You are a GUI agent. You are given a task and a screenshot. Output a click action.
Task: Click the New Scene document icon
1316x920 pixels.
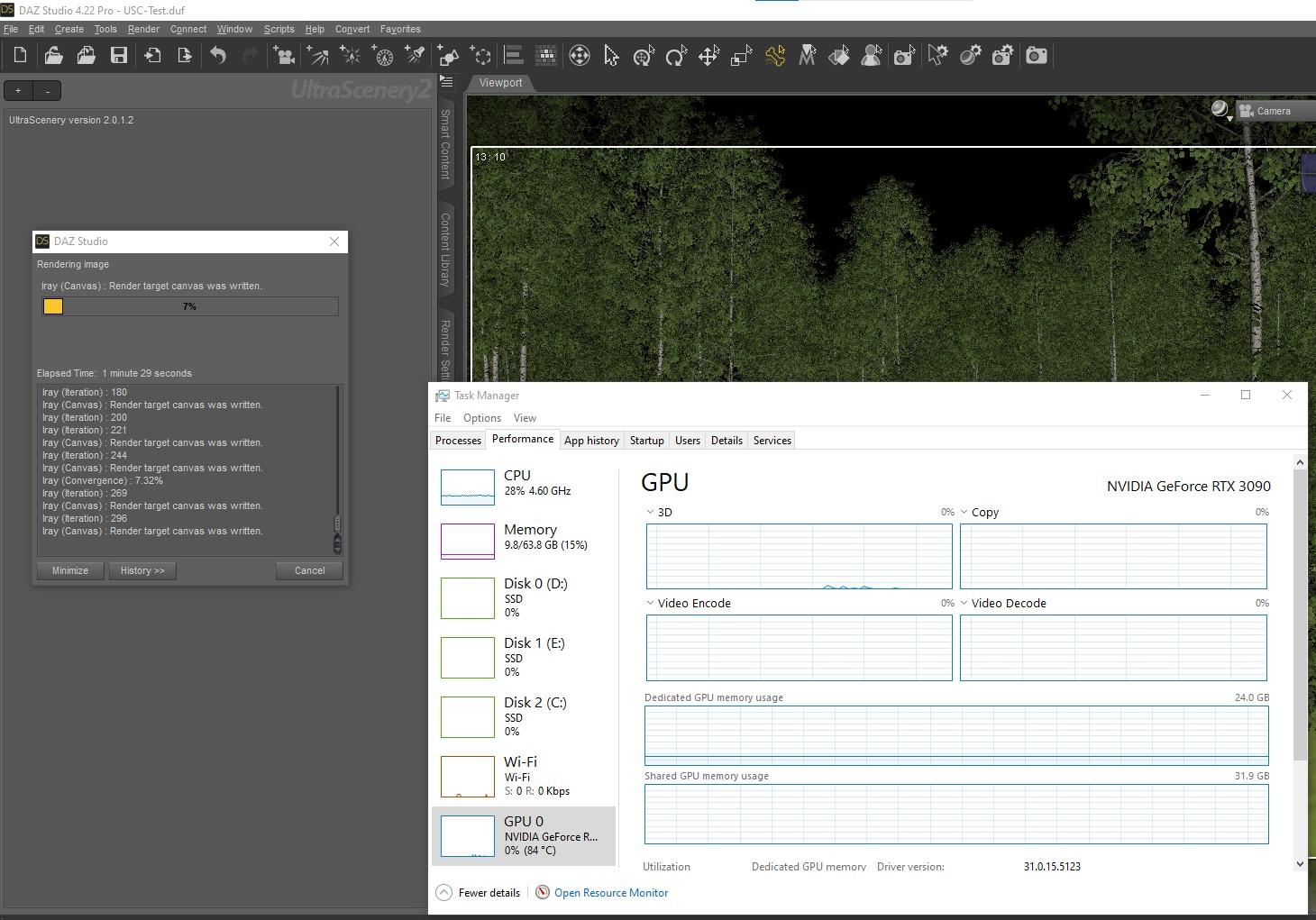point(20,56)
